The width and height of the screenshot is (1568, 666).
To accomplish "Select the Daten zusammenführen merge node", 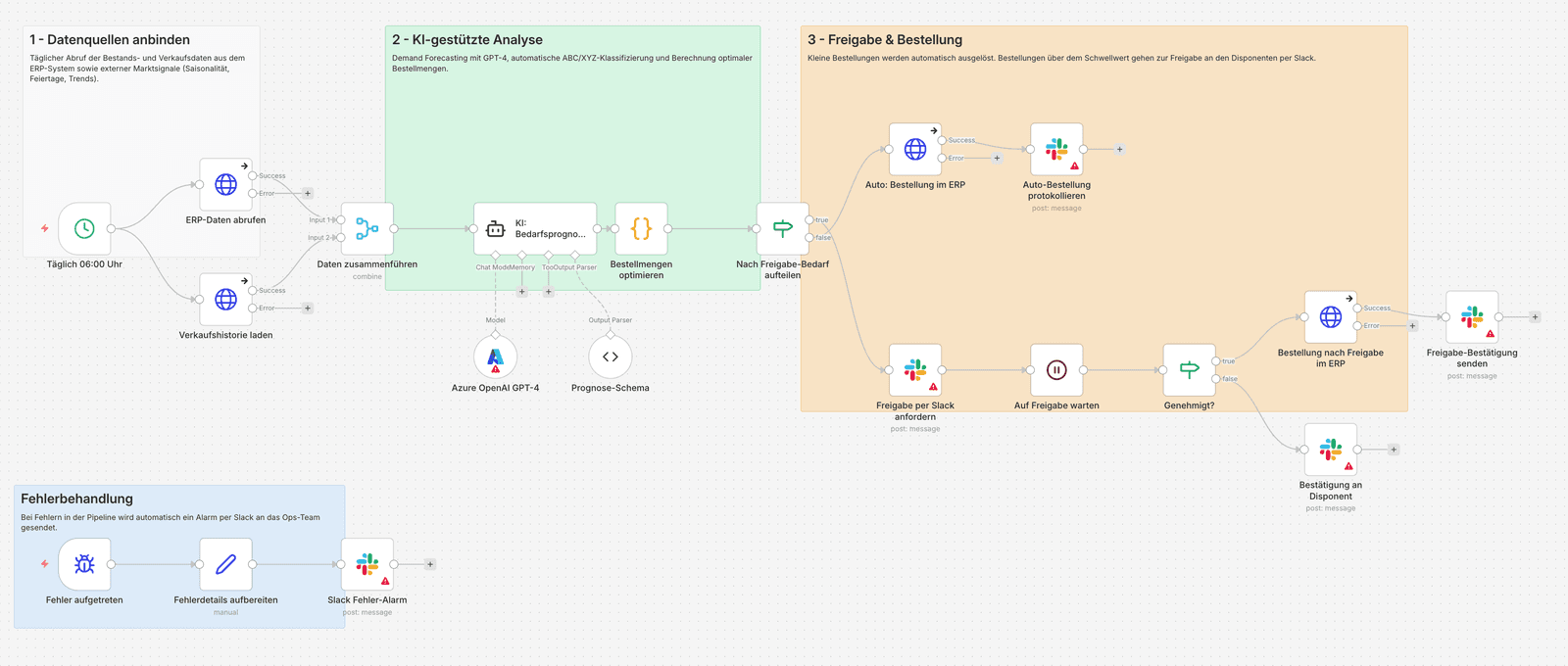I will coord(367,228).
